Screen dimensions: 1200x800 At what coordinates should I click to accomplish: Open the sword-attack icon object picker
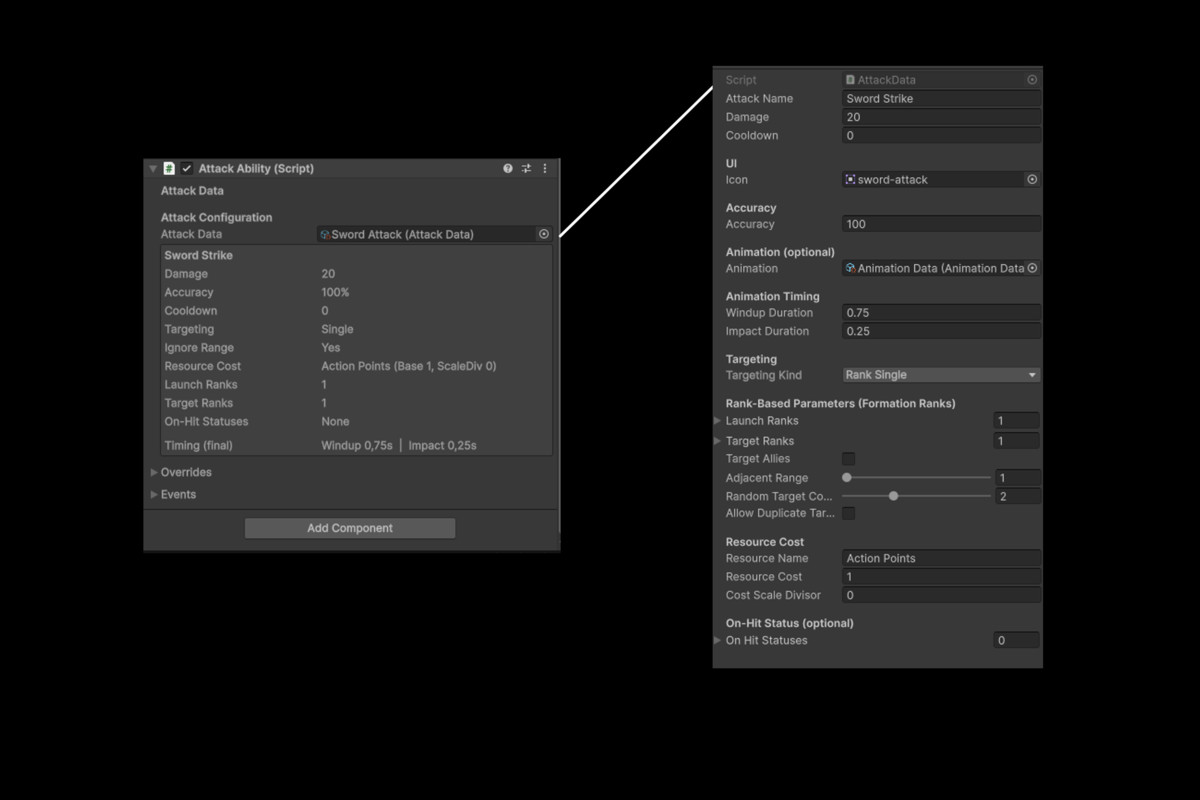click(x=1033, y=179)
